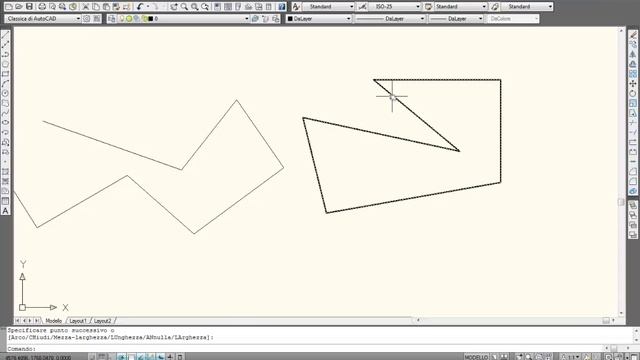Select the Spline draw tool
This screenshot has height=360, width=640.
click(x=5, y=113)
